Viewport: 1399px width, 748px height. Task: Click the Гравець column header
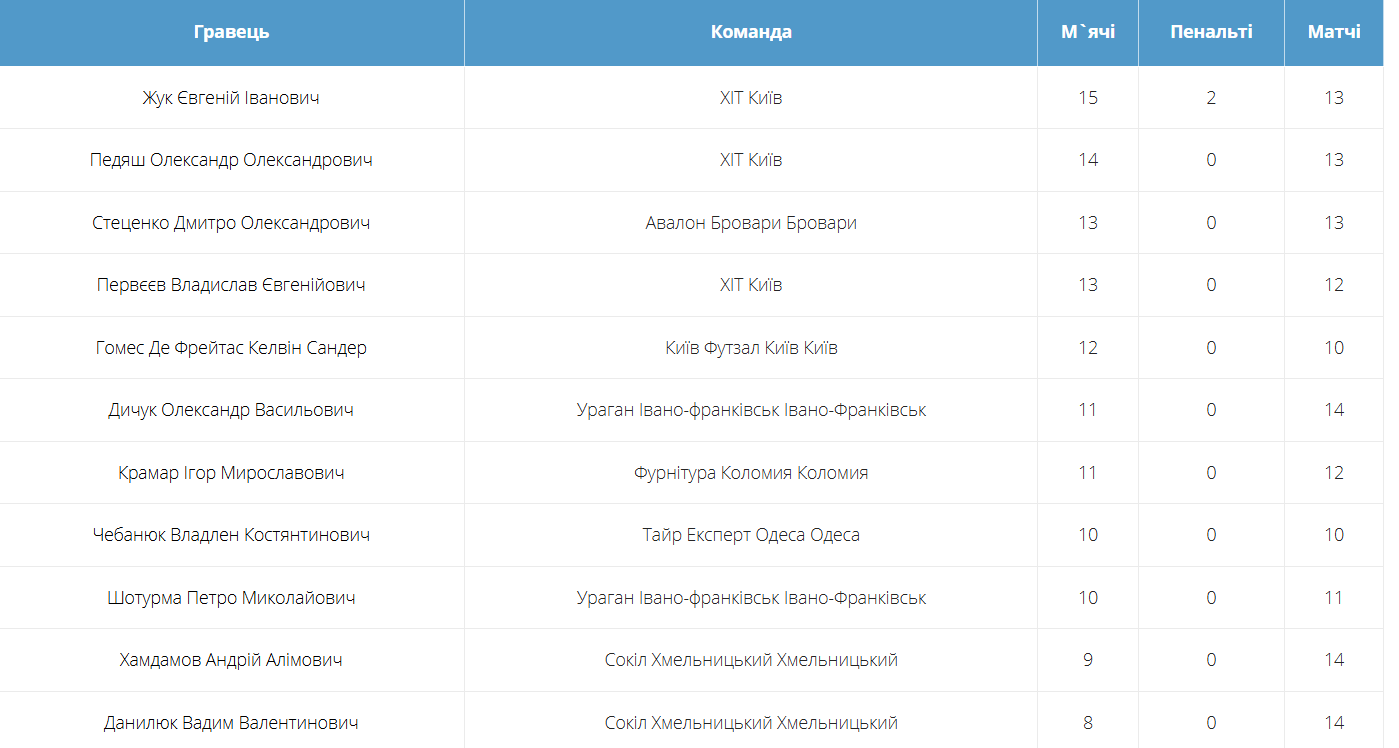pos(231,32)
